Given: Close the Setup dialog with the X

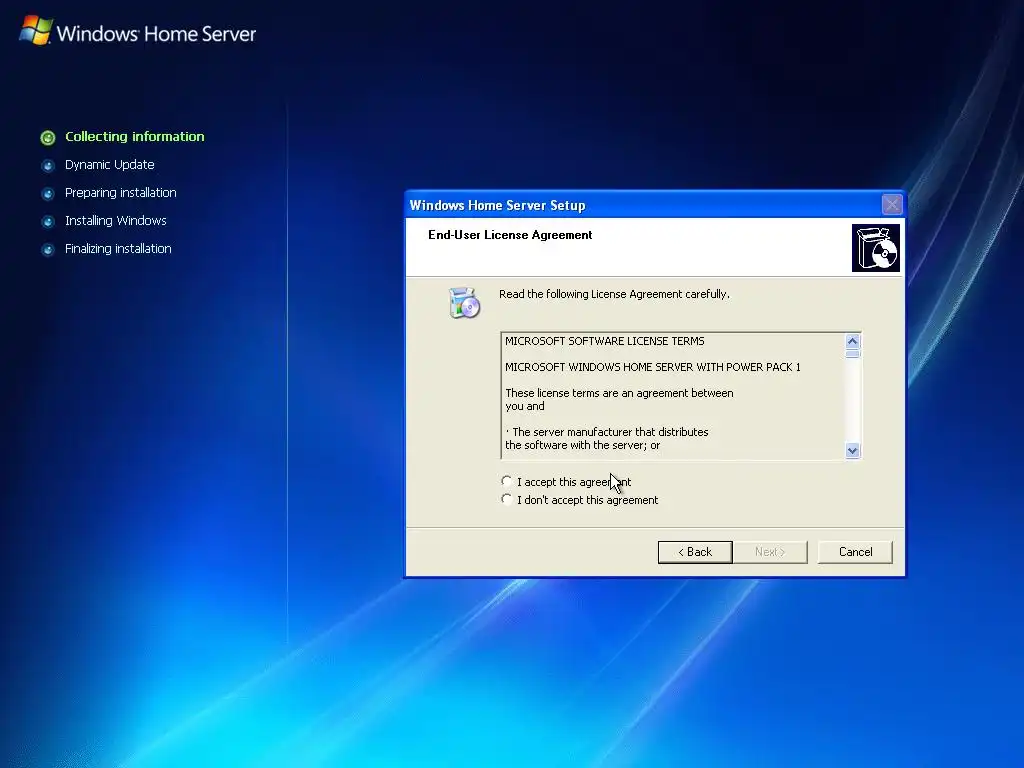Looking at the screenshot, I should click(891, 205).
